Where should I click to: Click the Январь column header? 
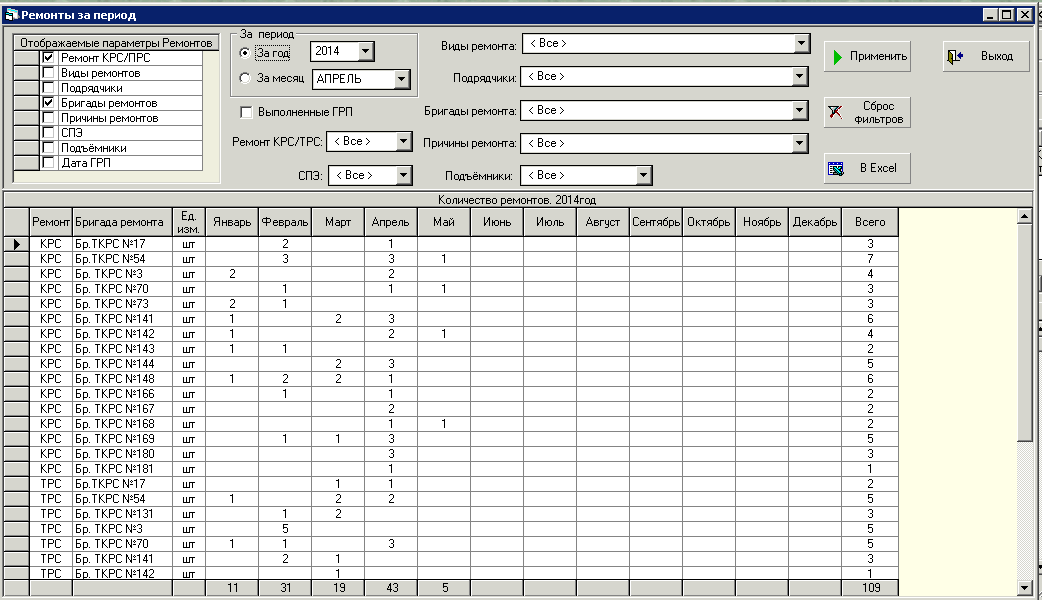pyautogui.click(x=232, y=222)
